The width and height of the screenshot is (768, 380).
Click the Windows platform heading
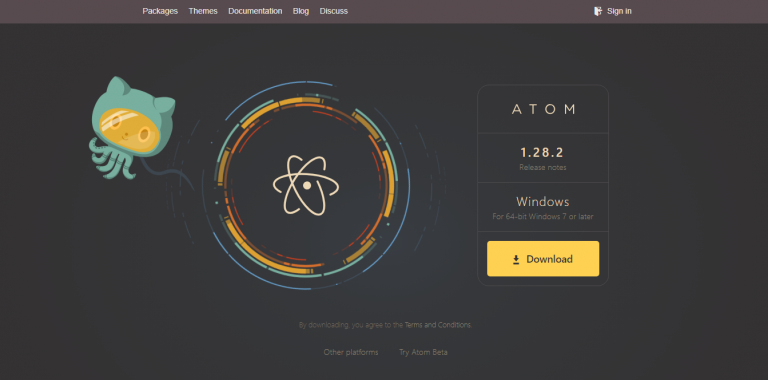[x=543, y=202]
